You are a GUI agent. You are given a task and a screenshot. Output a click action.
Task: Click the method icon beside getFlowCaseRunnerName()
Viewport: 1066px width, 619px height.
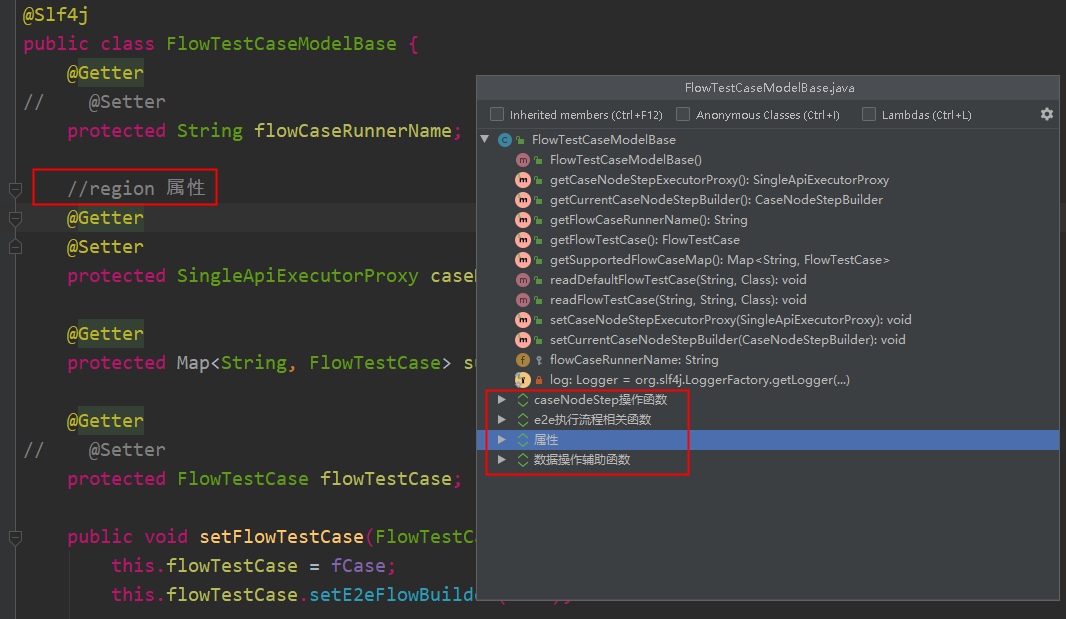(522, 220)
